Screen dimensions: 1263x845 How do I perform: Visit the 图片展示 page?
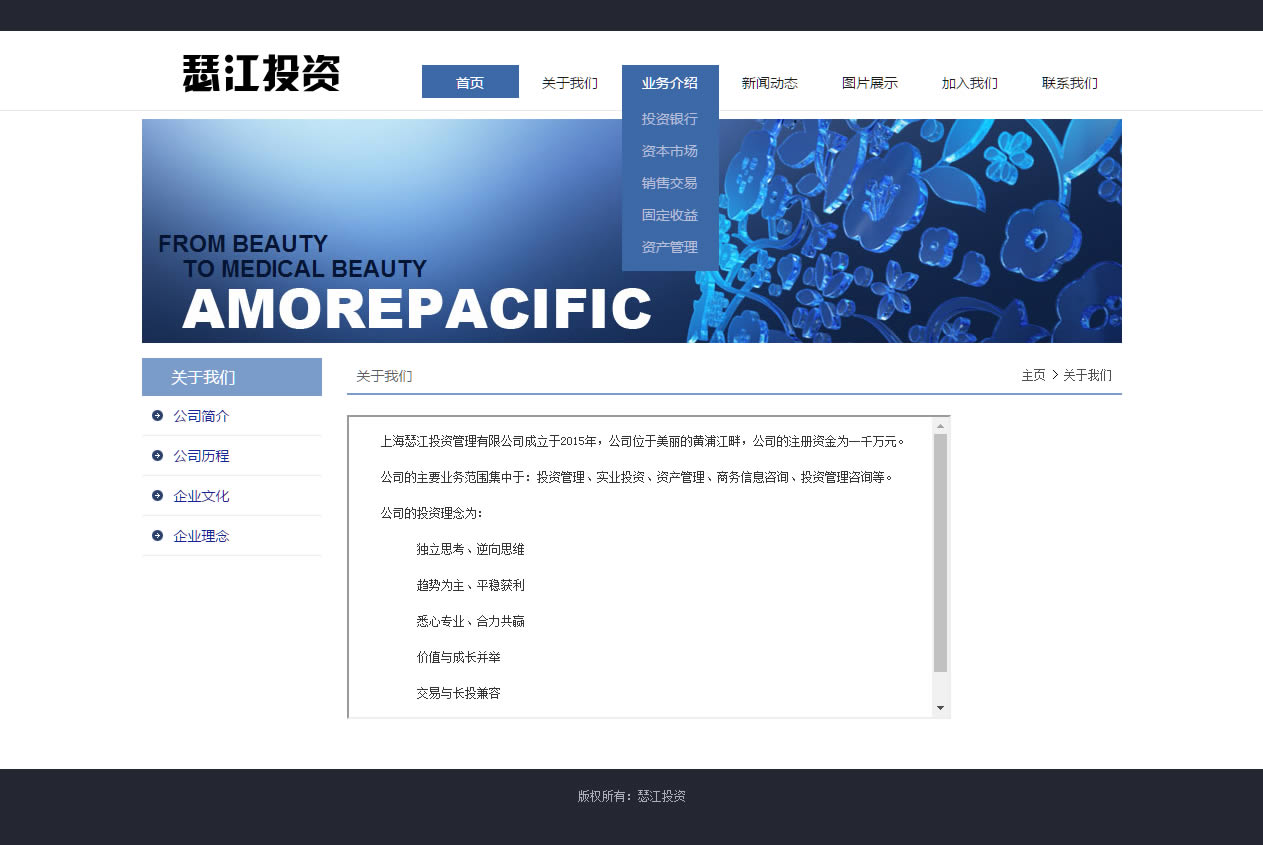[x=870, y=83]
